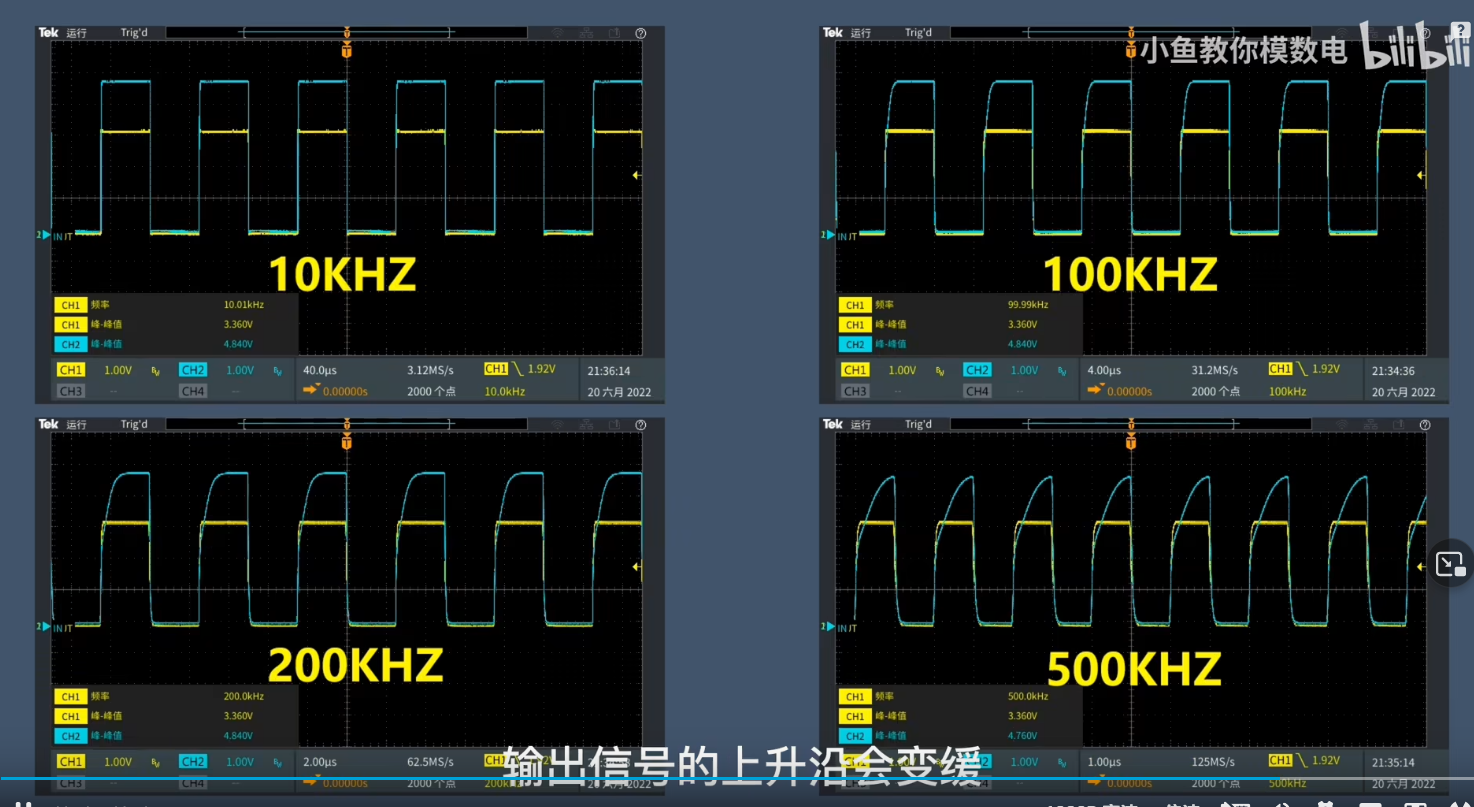Enable the CH3 channel on the 10KHZ scope
Image resolution: width=1474 pixels, height=807 pixels.
(70, 390)
